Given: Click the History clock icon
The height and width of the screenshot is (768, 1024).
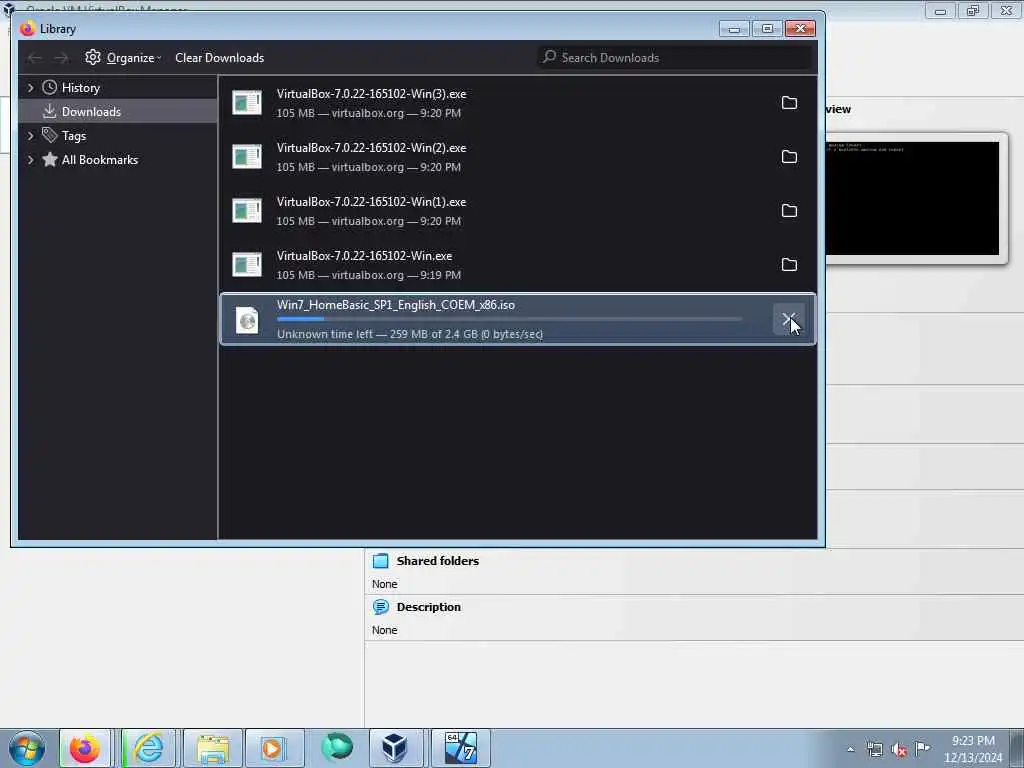Looking at the screenshot, I should tap(50, 88).
